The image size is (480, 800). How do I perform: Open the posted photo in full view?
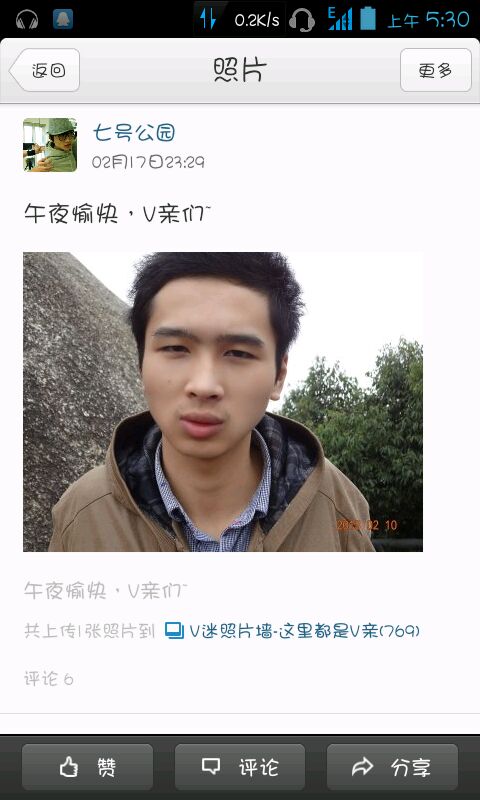pos(223,402)
